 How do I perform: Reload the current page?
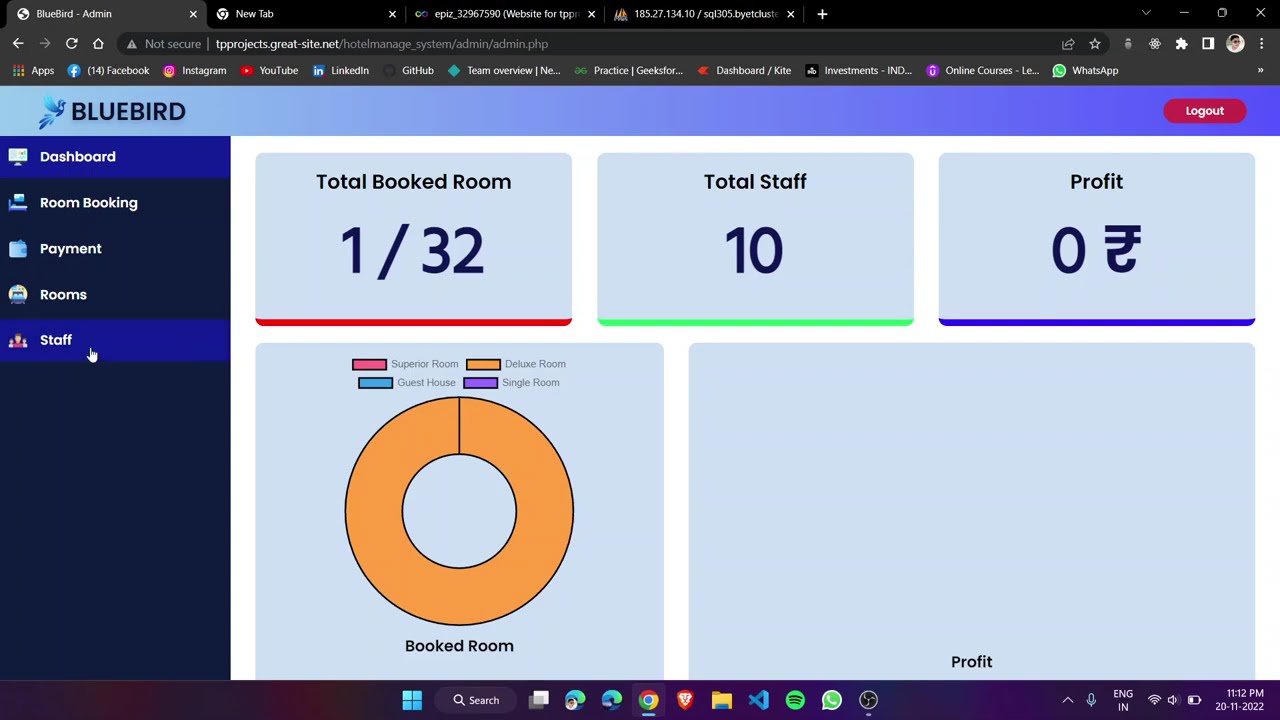coord(71,44)
